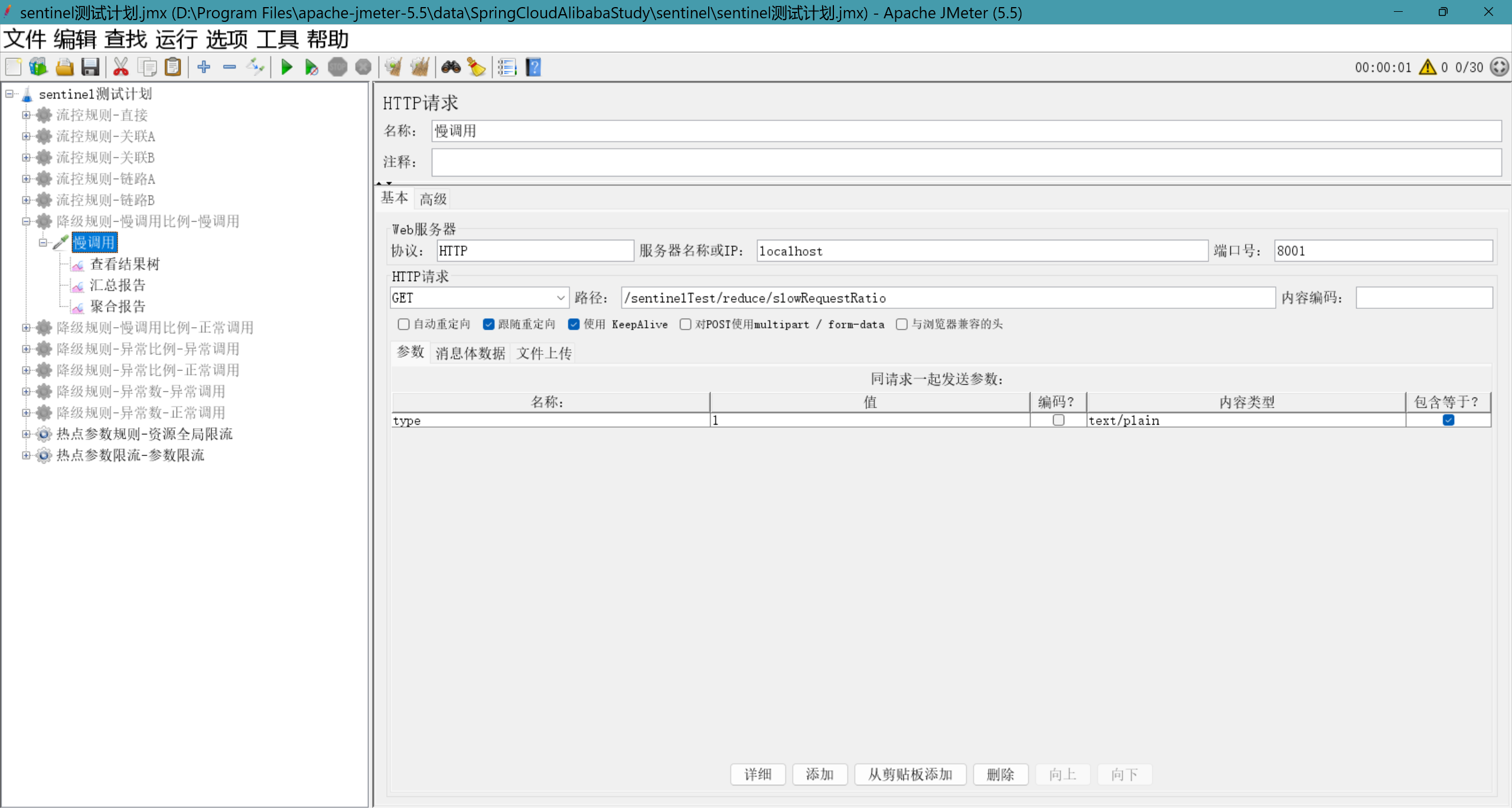Select the Start no pauses toolbar icon
1512x808 pixels.
[311, 67]
